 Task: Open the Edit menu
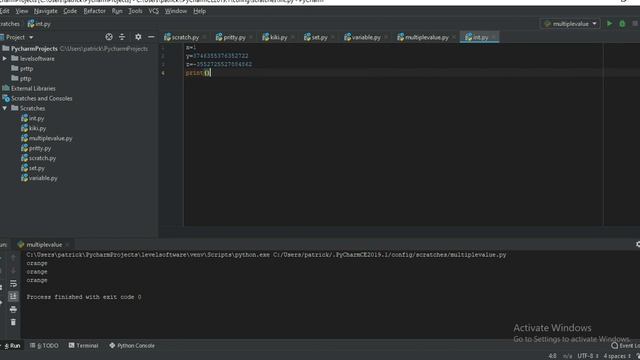(4, 11)
